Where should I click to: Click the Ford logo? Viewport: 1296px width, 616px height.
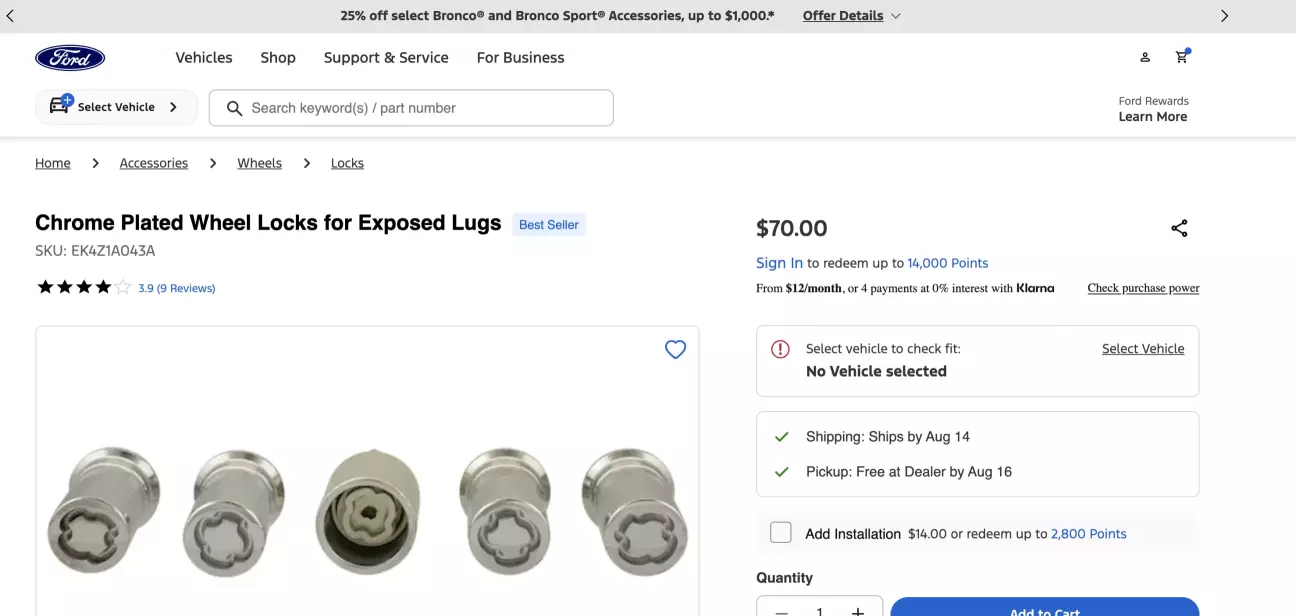70,58
